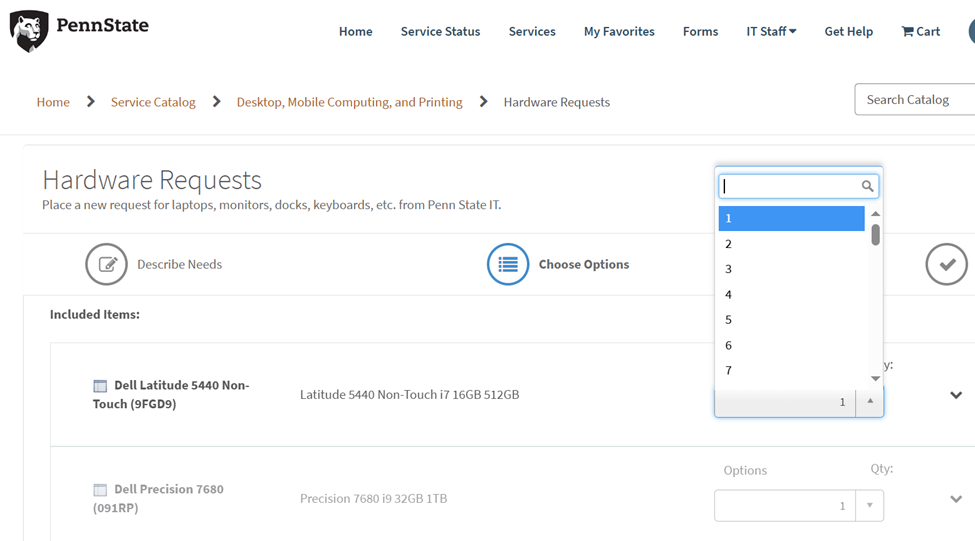Click Latitude 5440 Non-Touch i7 16GB 512GB description
Viewport: 975px width, 541px height.
pyautogui.click(x=409, y=394)
